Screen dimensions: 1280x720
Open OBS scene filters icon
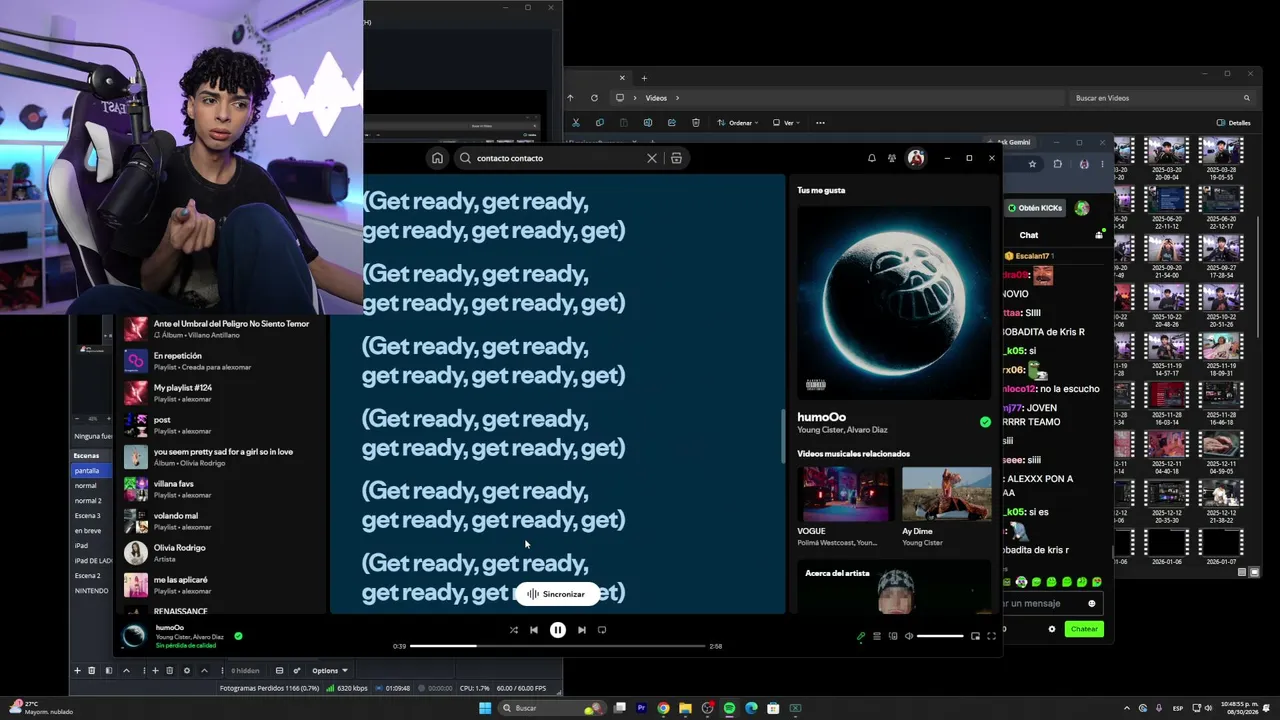click(x=109, y=670)
